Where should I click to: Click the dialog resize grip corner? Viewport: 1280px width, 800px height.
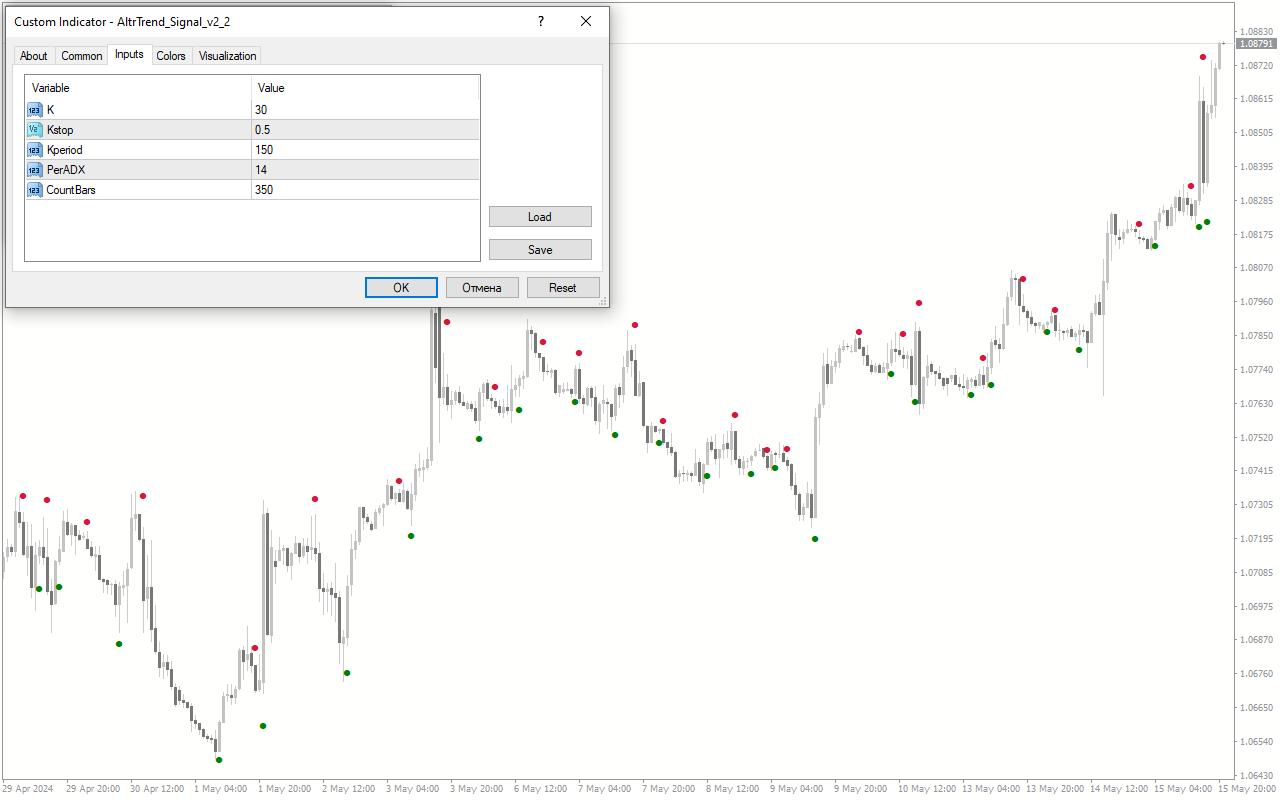point(603,301)
